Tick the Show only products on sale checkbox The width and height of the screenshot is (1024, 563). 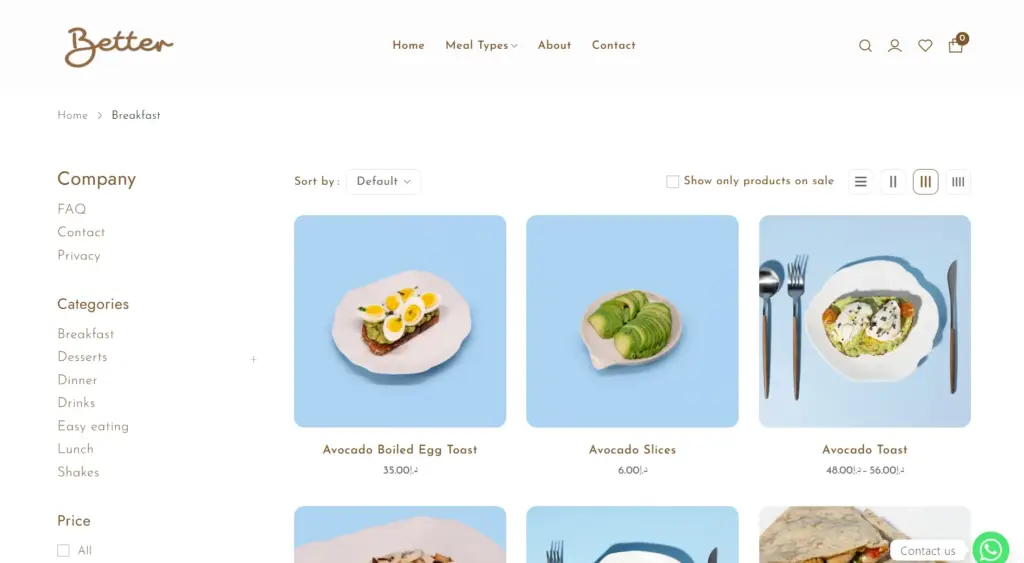coord(672,182)
